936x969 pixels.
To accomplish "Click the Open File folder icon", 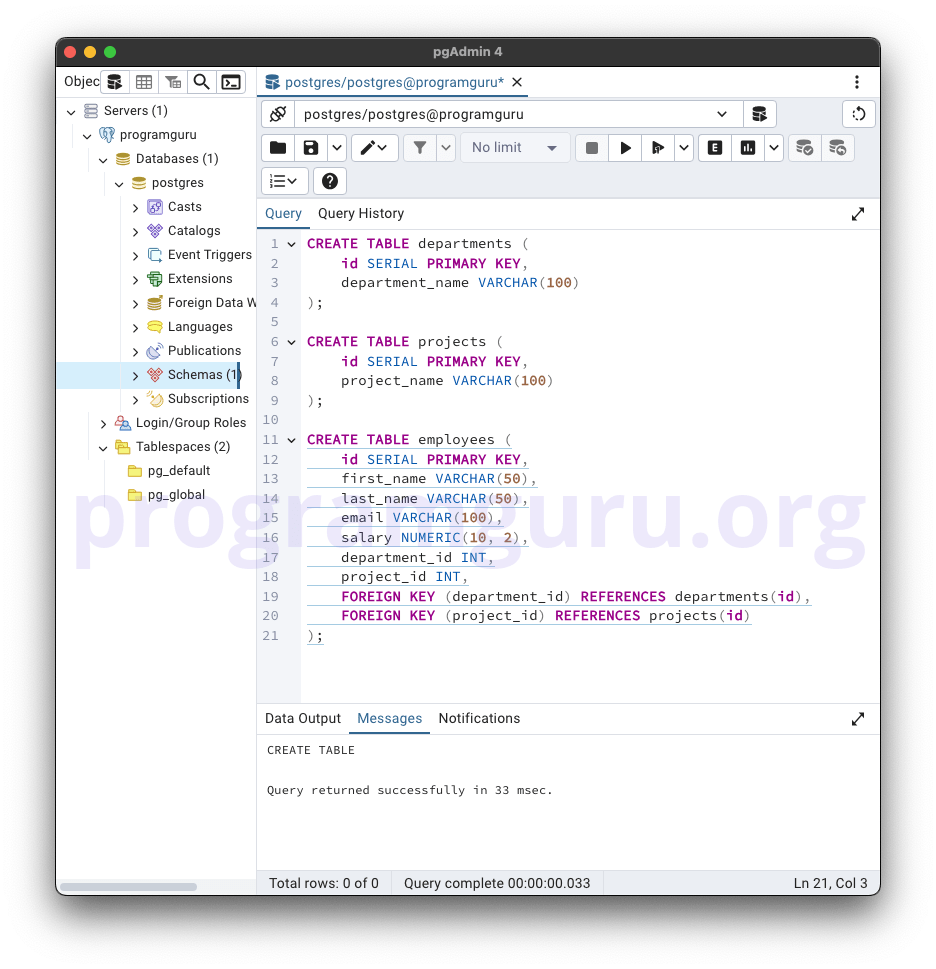I will pos(278,148).
